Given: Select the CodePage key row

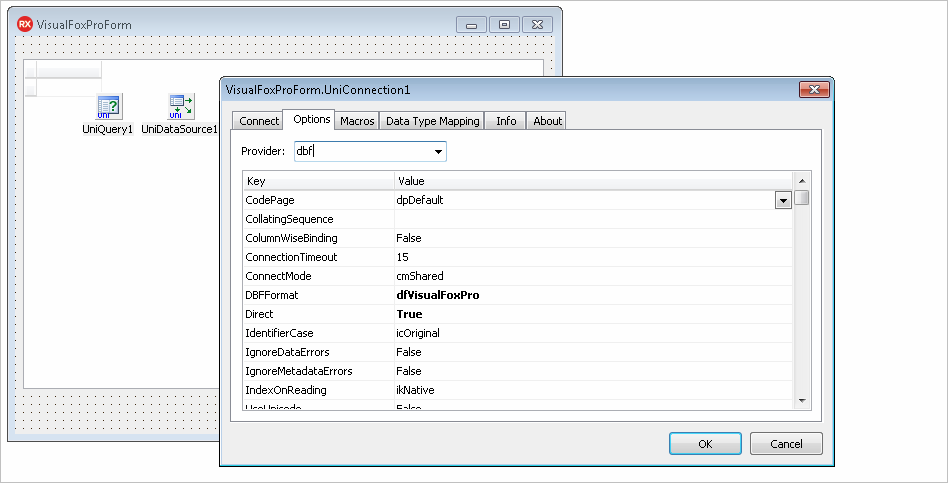Looking at the screenshot, I should point(319,200).
